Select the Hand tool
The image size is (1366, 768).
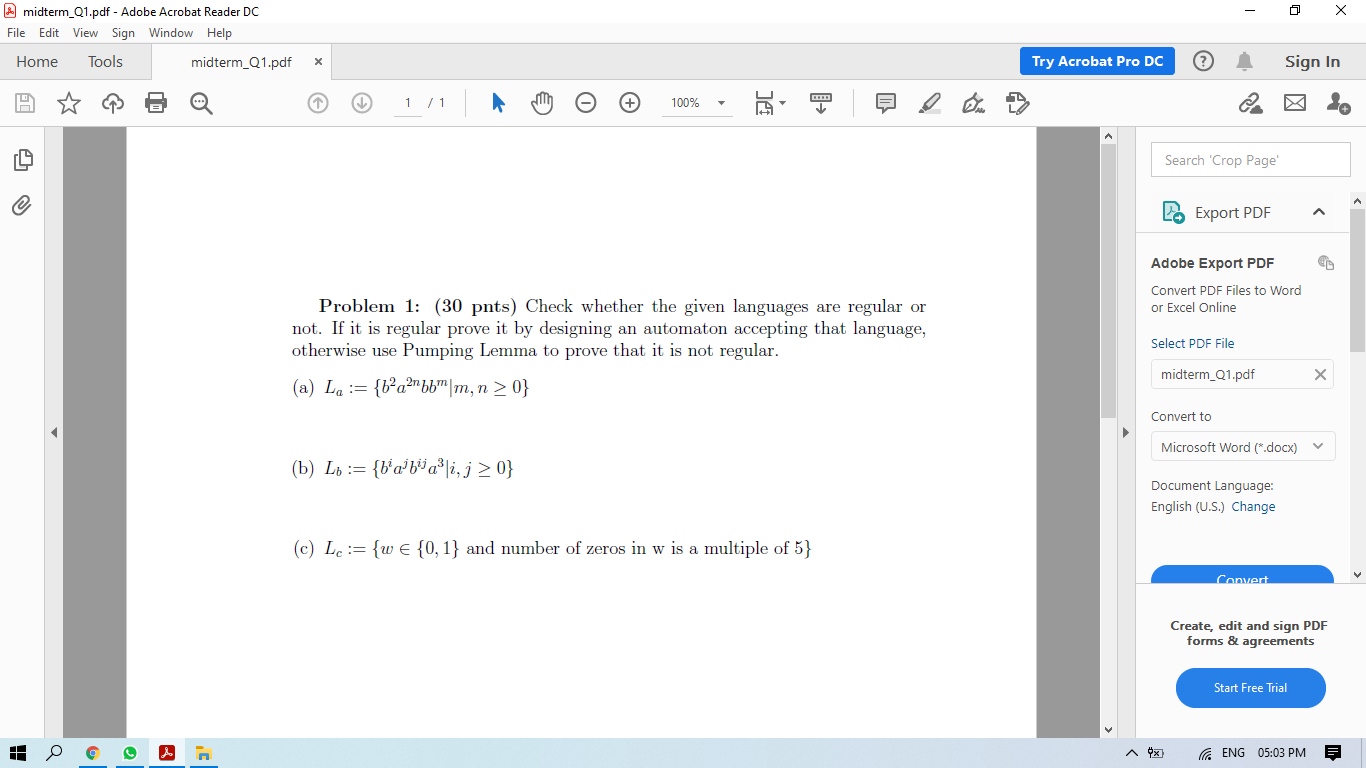coord(541,103)
